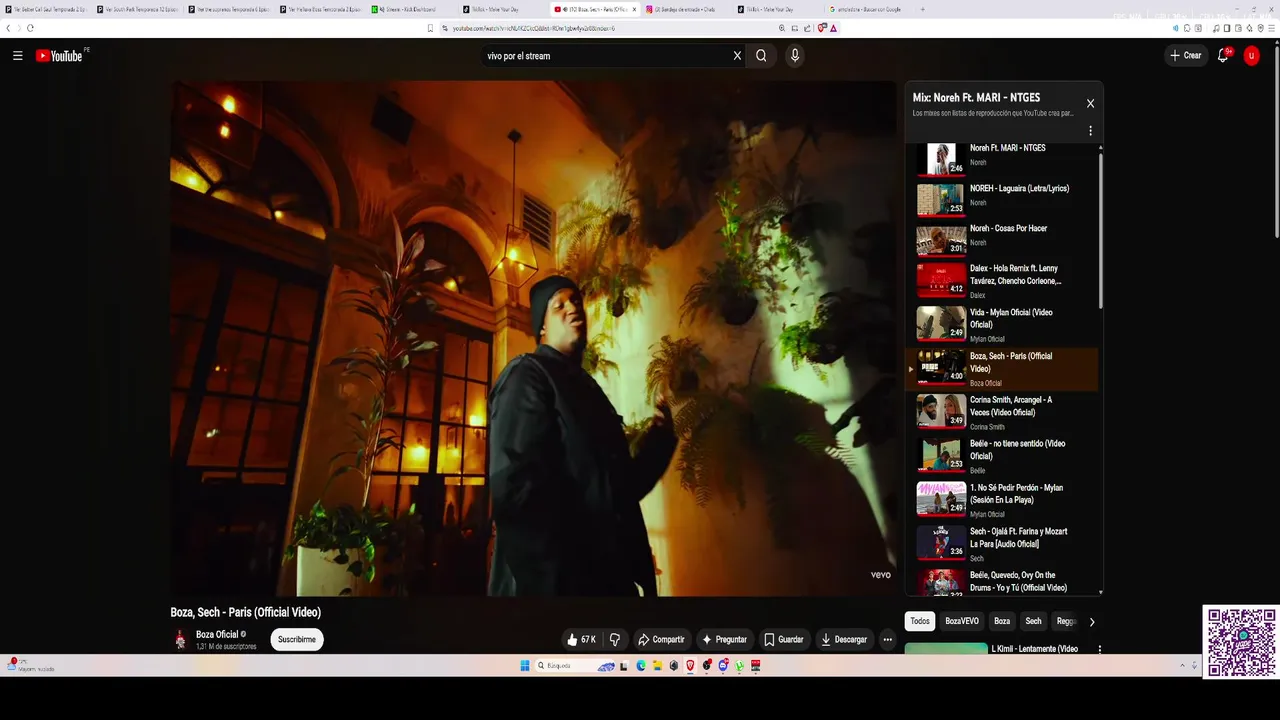This screenshot has width=1280, height=720.
Task: Open the Compartir share dialog
Action: pos(661,639)
